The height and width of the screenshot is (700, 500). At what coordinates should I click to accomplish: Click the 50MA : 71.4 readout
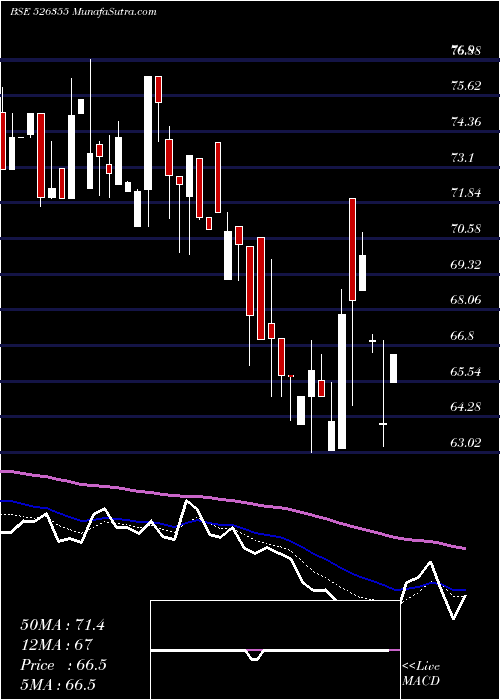(x=62, y=625)
